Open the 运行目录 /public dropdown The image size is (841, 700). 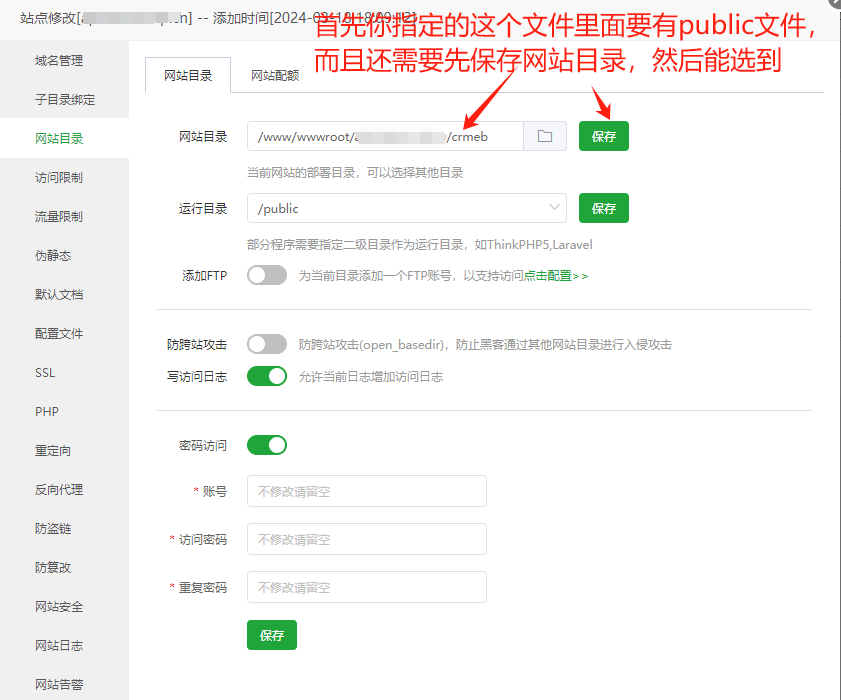pyautogui.click(x=406, y=208)
